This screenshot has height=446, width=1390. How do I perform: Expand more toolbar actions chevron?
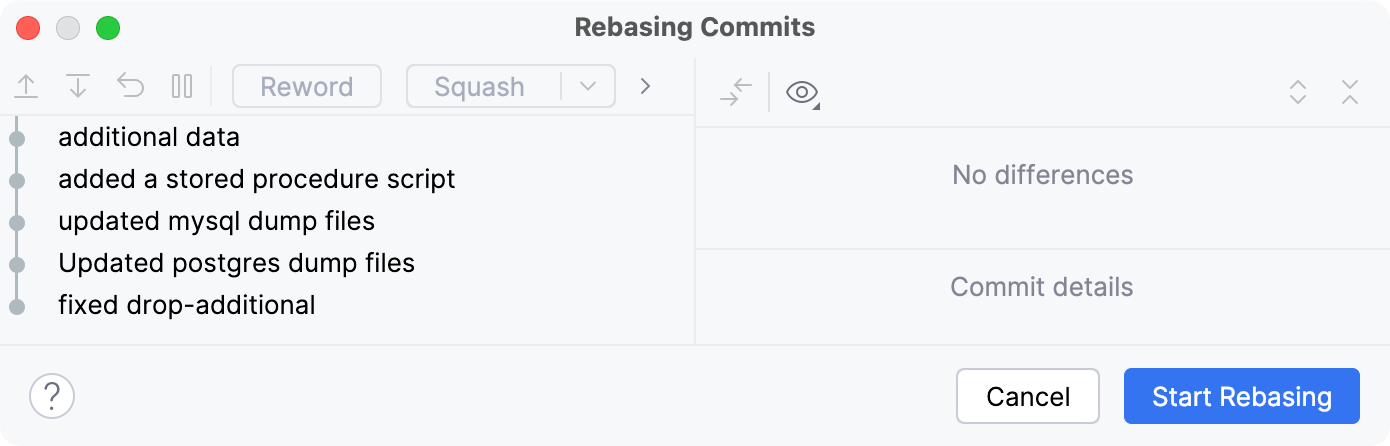coord(645,87)
